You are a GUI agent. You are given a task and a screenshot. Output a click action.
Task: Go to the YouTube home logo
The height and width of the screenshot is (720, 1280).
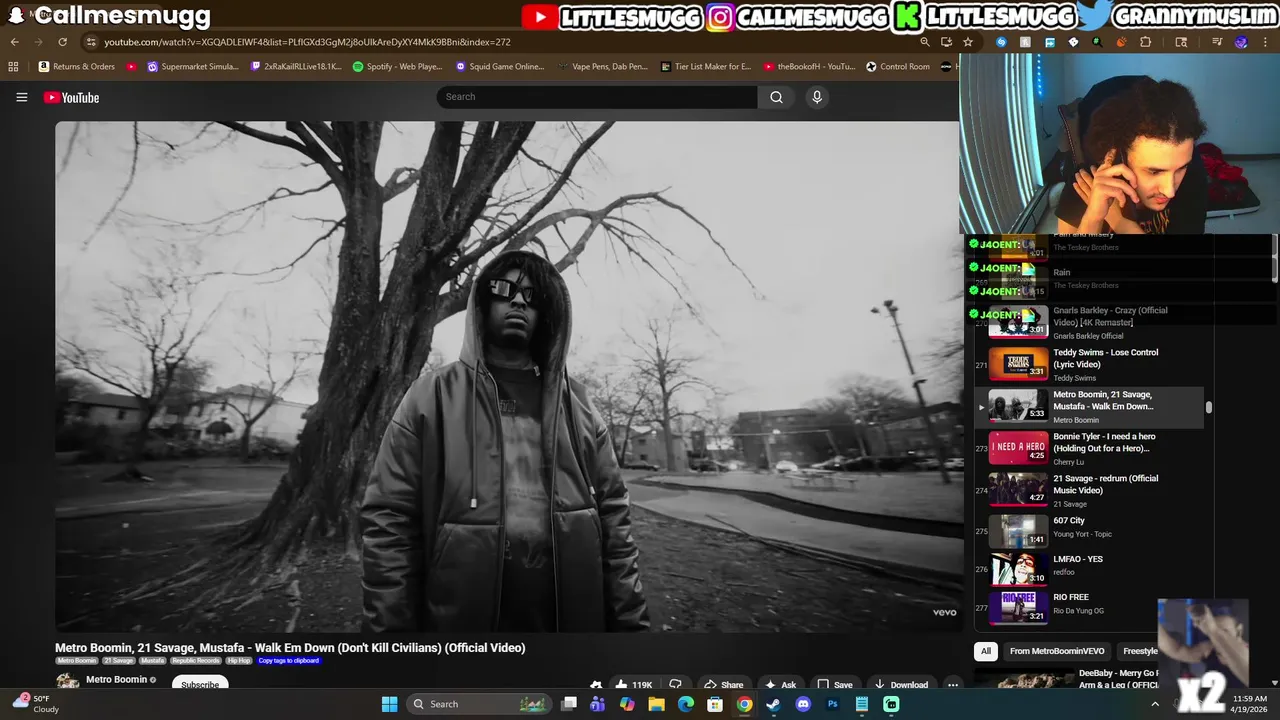coord(71,97)
